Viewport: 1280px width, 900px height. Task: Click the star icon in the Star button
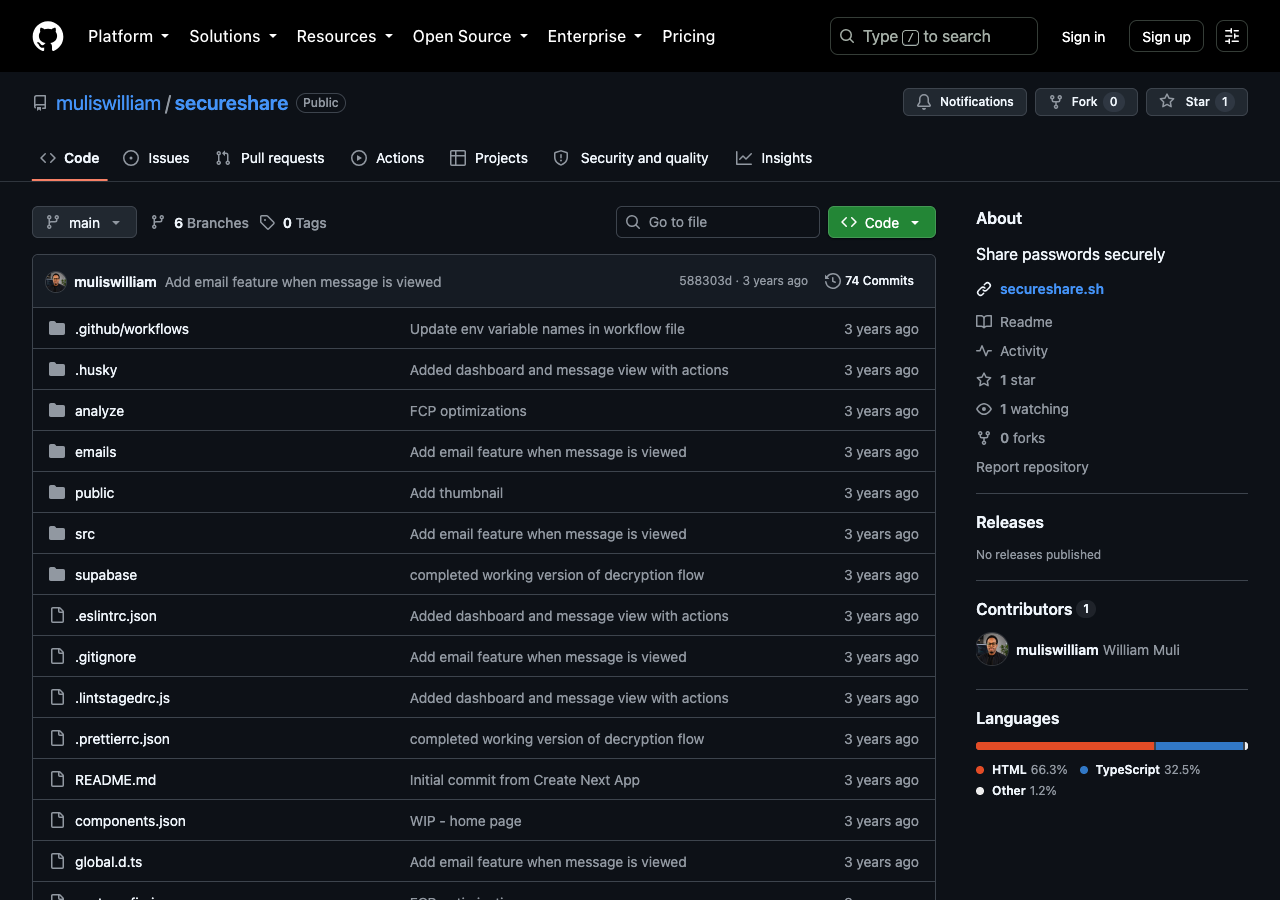(x=1167, y=102)
